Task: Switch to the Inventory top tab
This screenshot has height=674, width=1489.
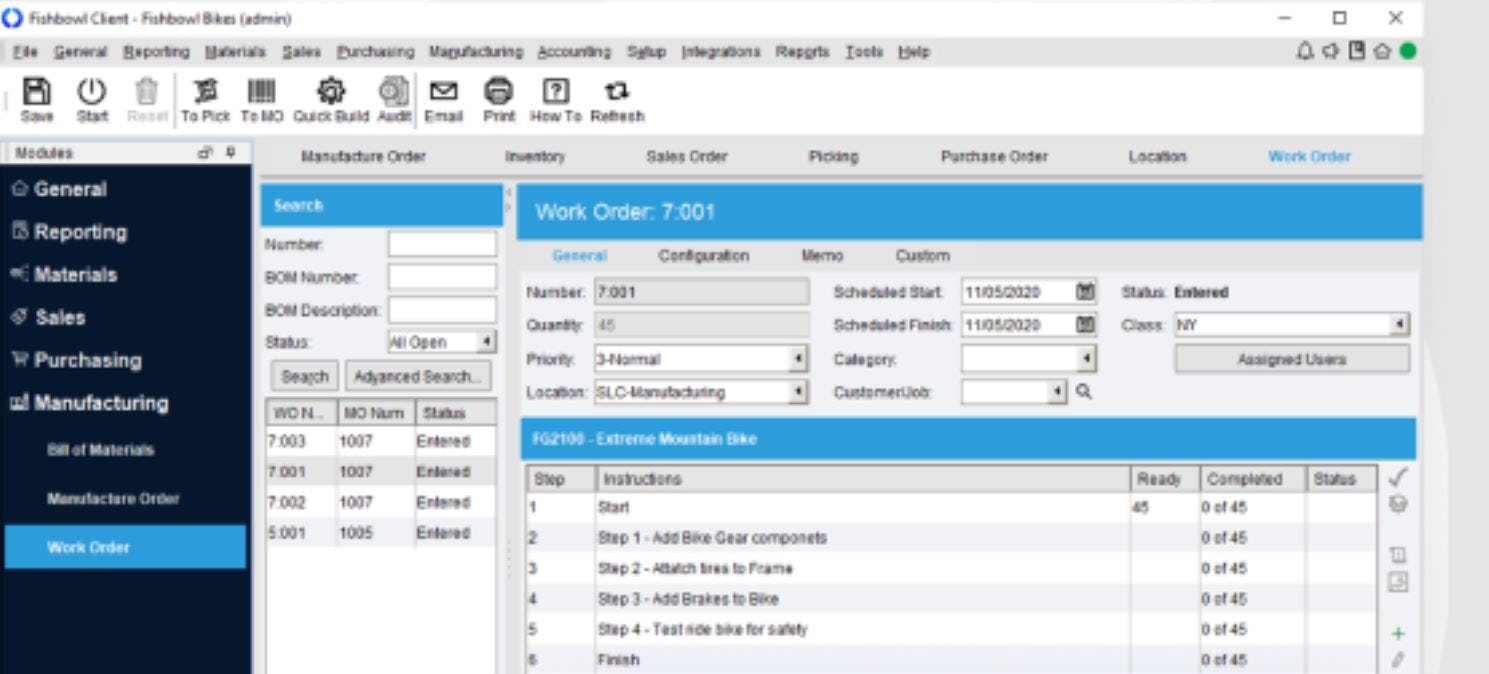Action: point(535,157)
